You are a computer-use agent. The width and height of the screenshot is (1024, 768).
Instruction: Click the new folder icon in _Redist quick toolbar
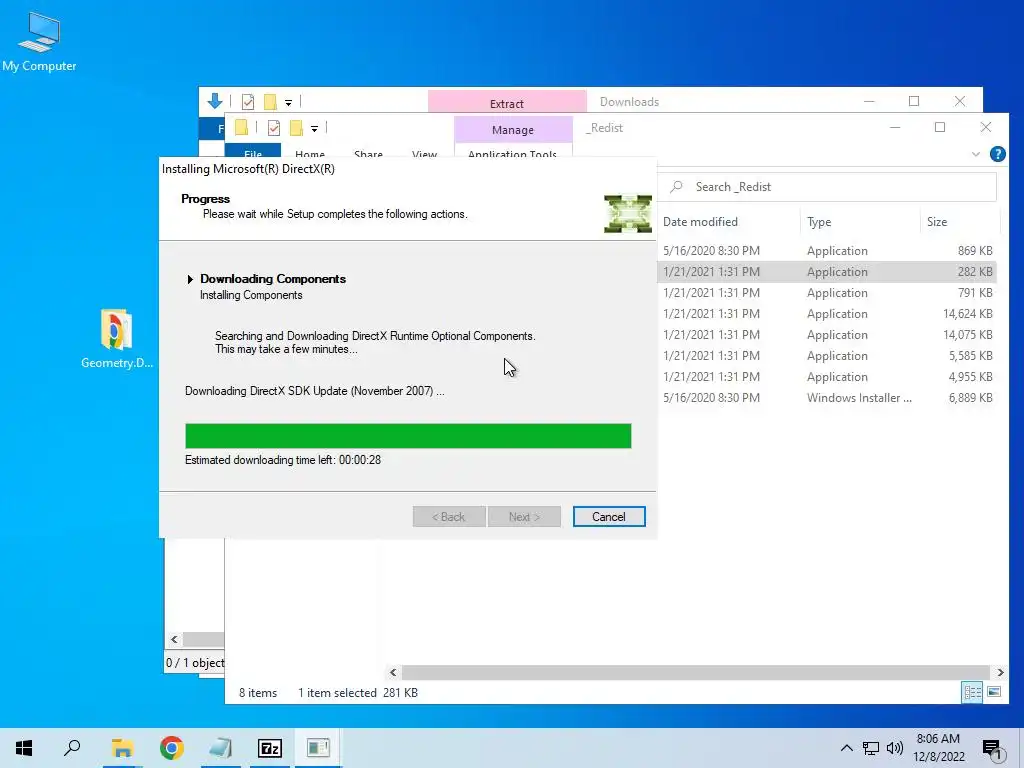(296, 128)
